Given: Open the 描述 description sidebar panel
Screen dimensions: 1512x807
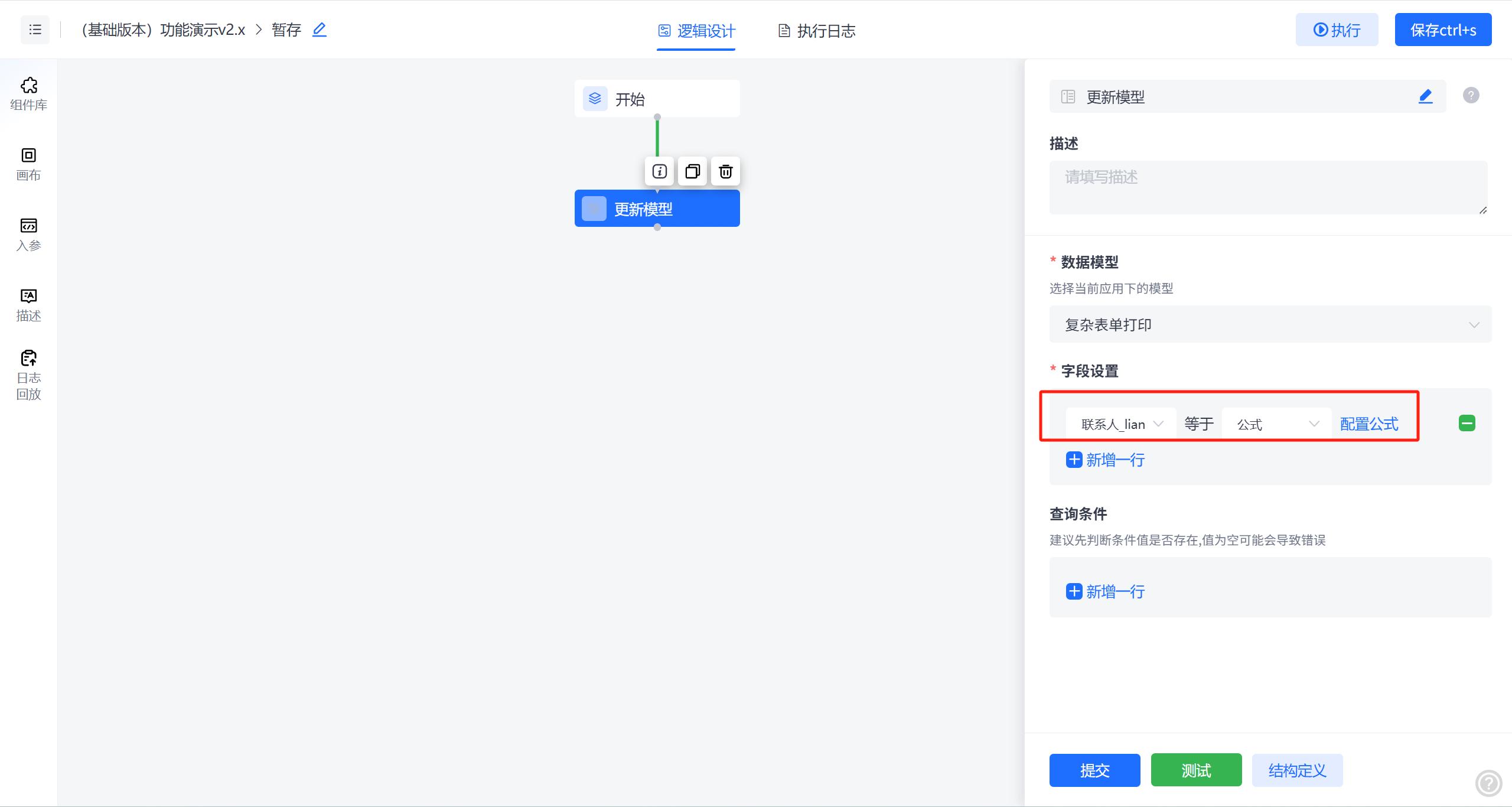Looking at the screenshot, I should click(x=28, y=304).
